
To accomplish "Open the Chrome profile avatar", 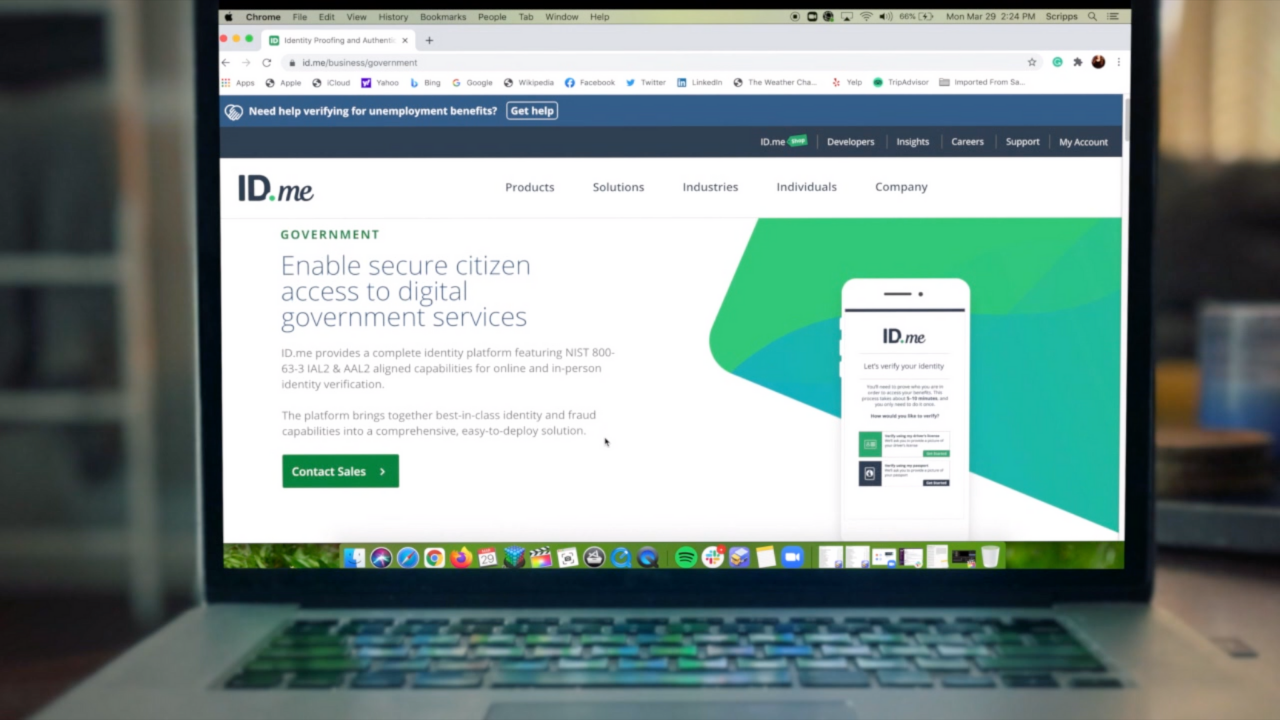I will coord(1098,62).
